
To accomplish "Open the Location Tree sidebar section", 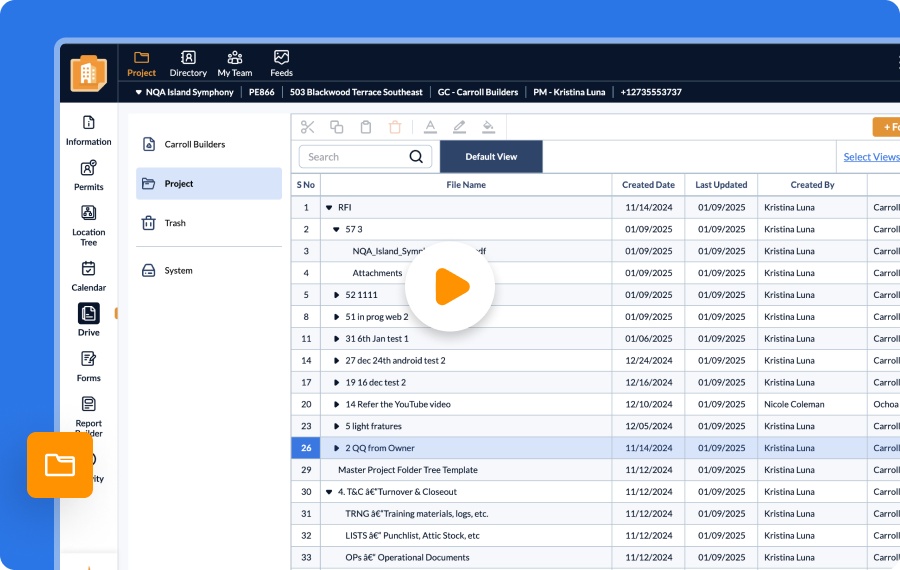I will pos(88,226).
